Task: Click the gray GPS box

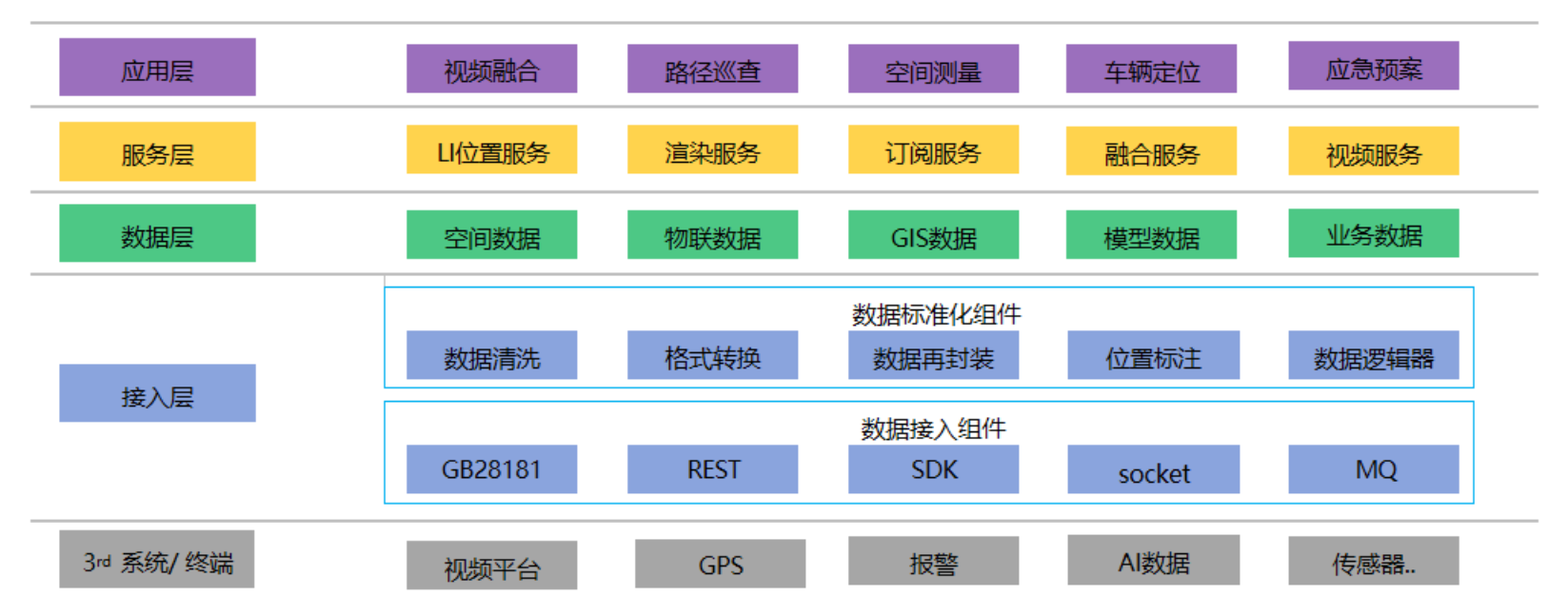Action: tap(720, 564)
